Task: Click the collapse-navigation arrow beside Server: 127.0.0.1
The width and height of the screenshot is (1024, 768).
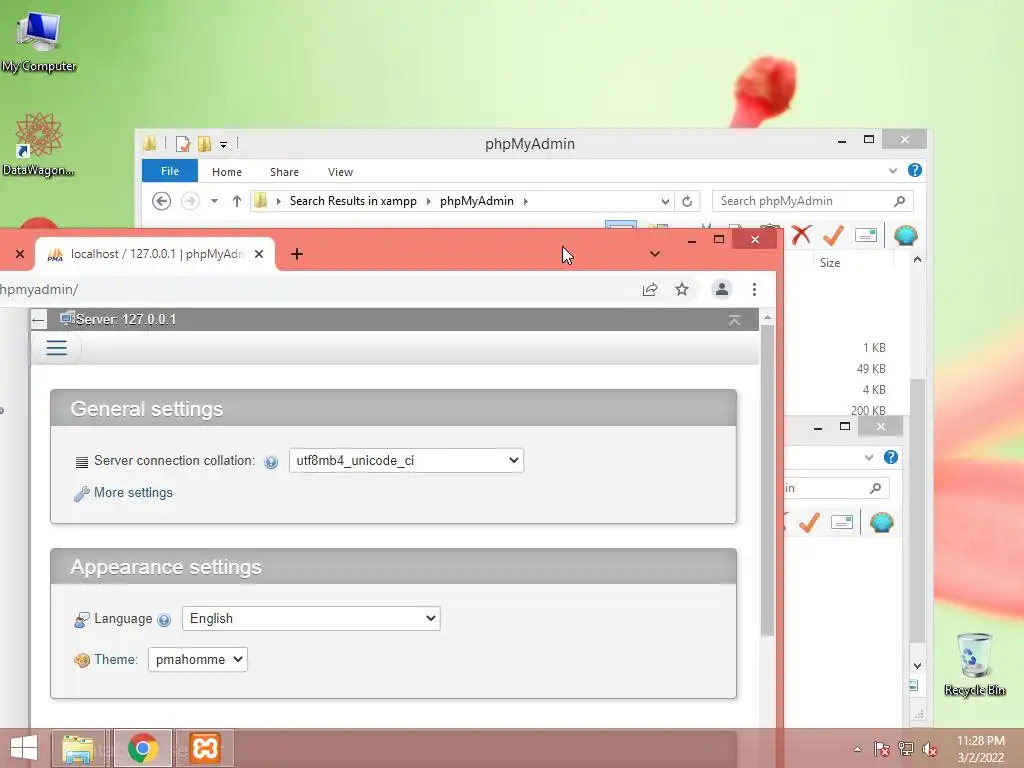Action: click(39, 319)
